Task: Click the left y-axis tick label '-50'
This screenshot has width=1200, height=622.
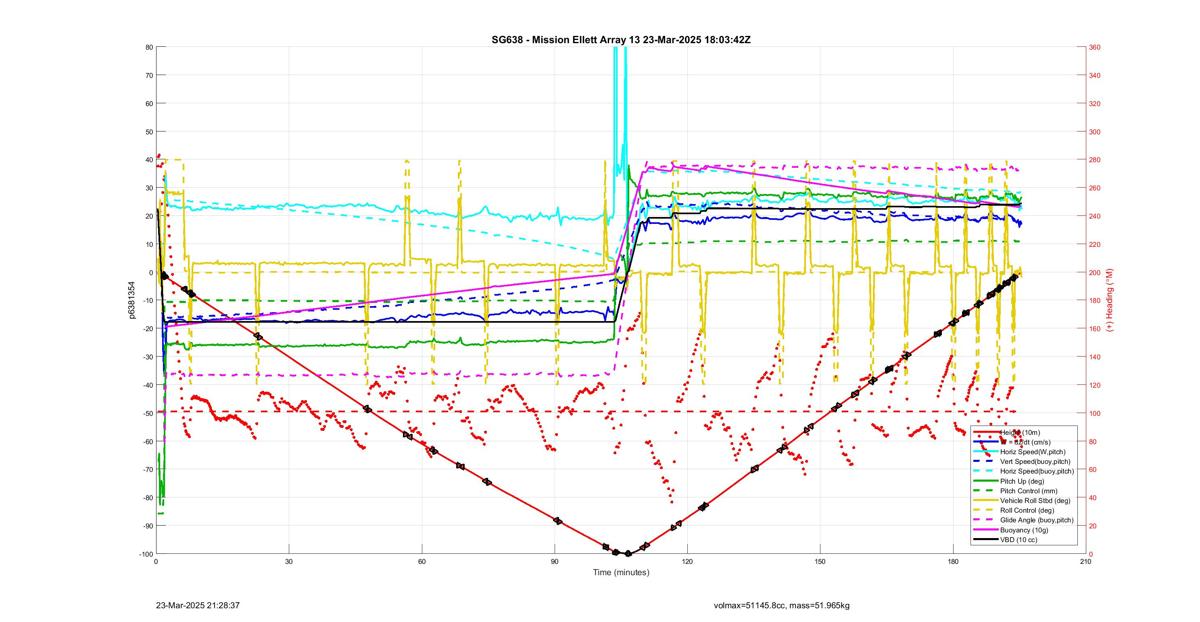Action: click(147, 413)
